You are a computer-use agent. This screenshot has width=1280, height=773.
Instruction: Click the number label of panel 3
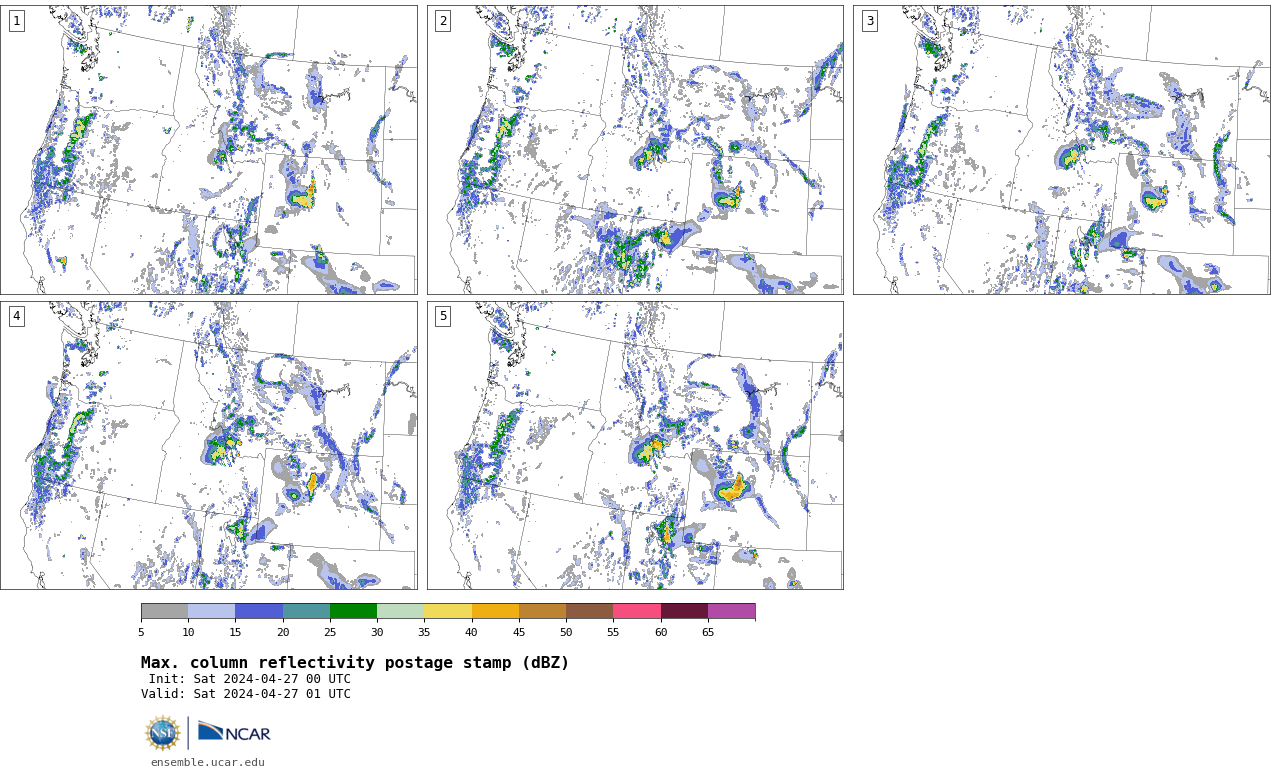coord(870,21)
